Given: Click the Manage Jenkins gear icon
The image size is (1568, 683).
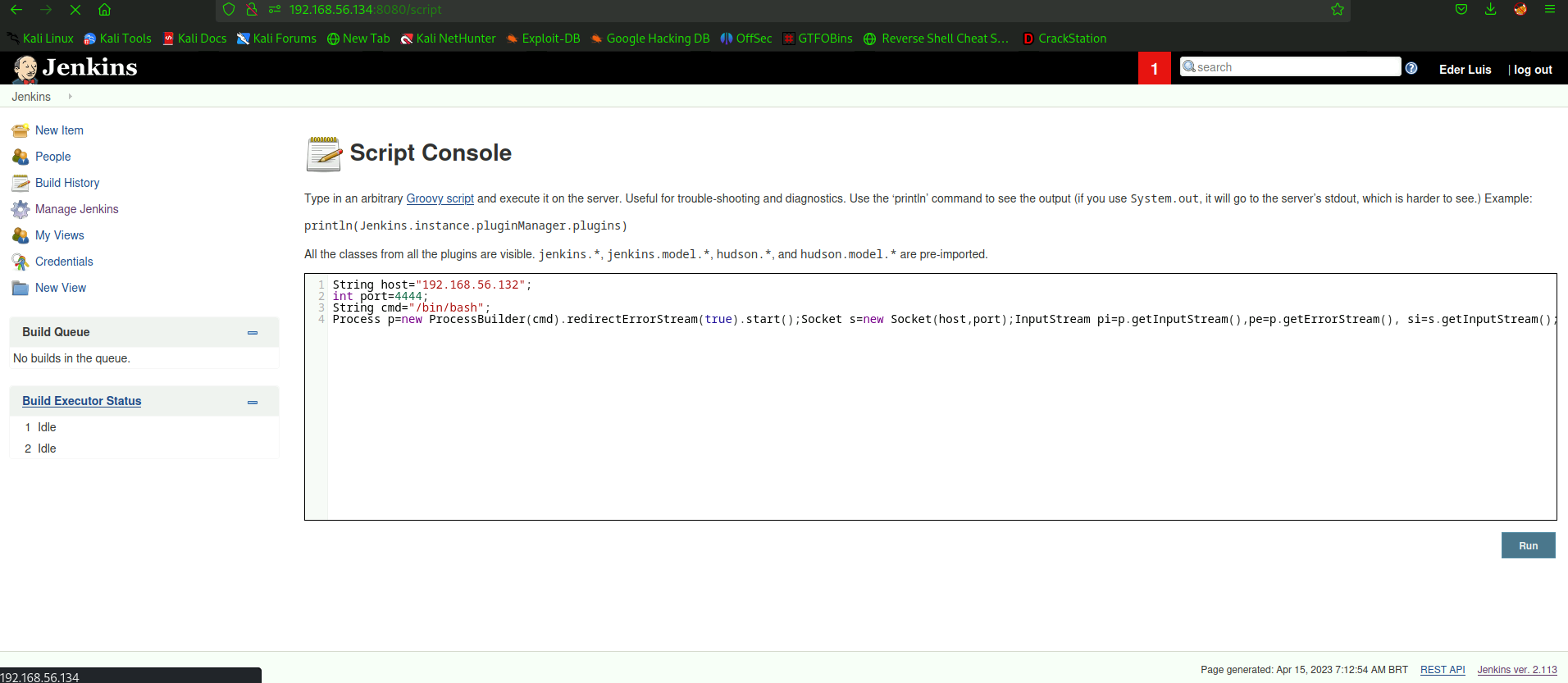Looking at the screenshot, I should (x=21, y=209).
